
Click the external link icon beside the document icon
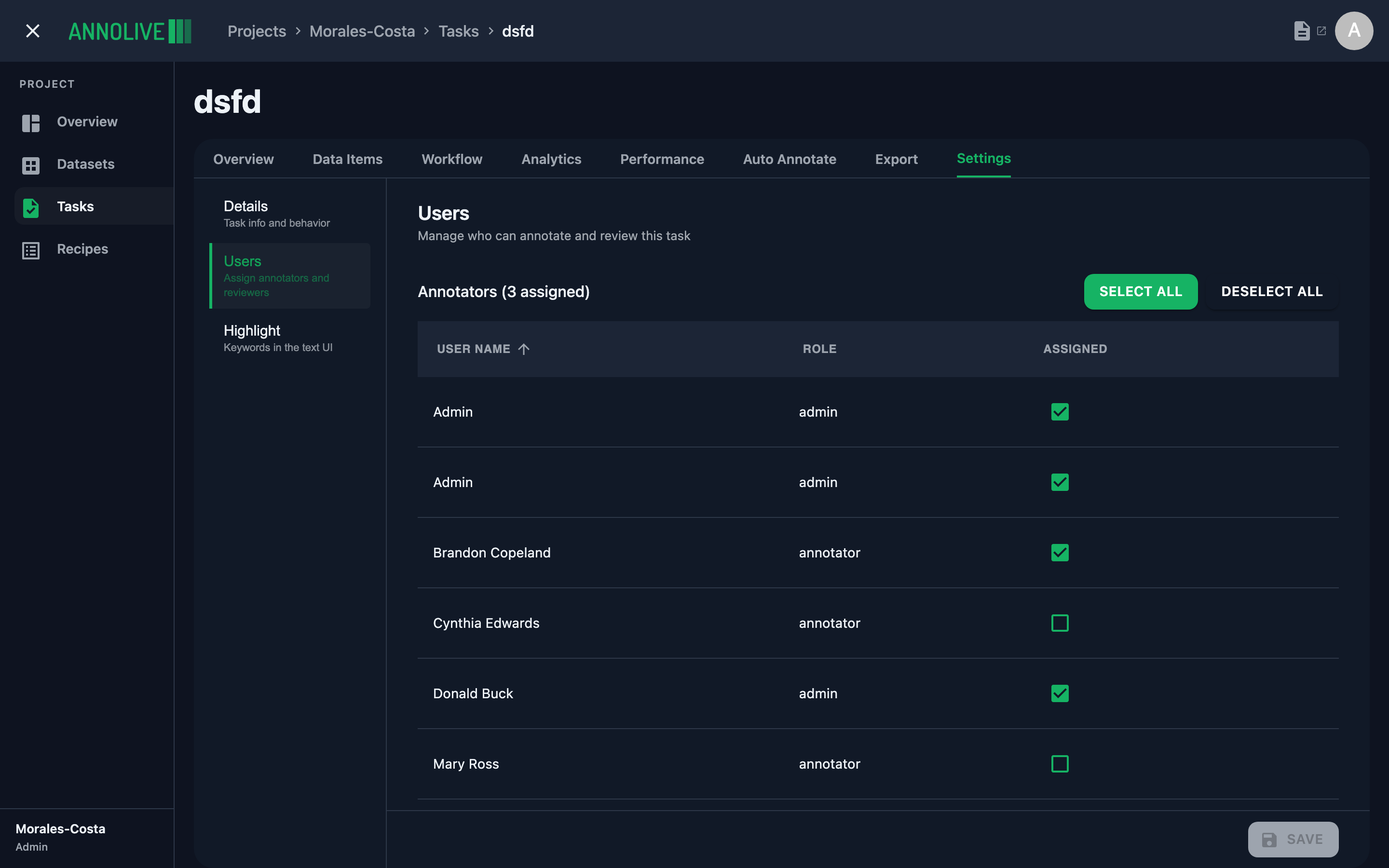click(x=1321, y=31)
